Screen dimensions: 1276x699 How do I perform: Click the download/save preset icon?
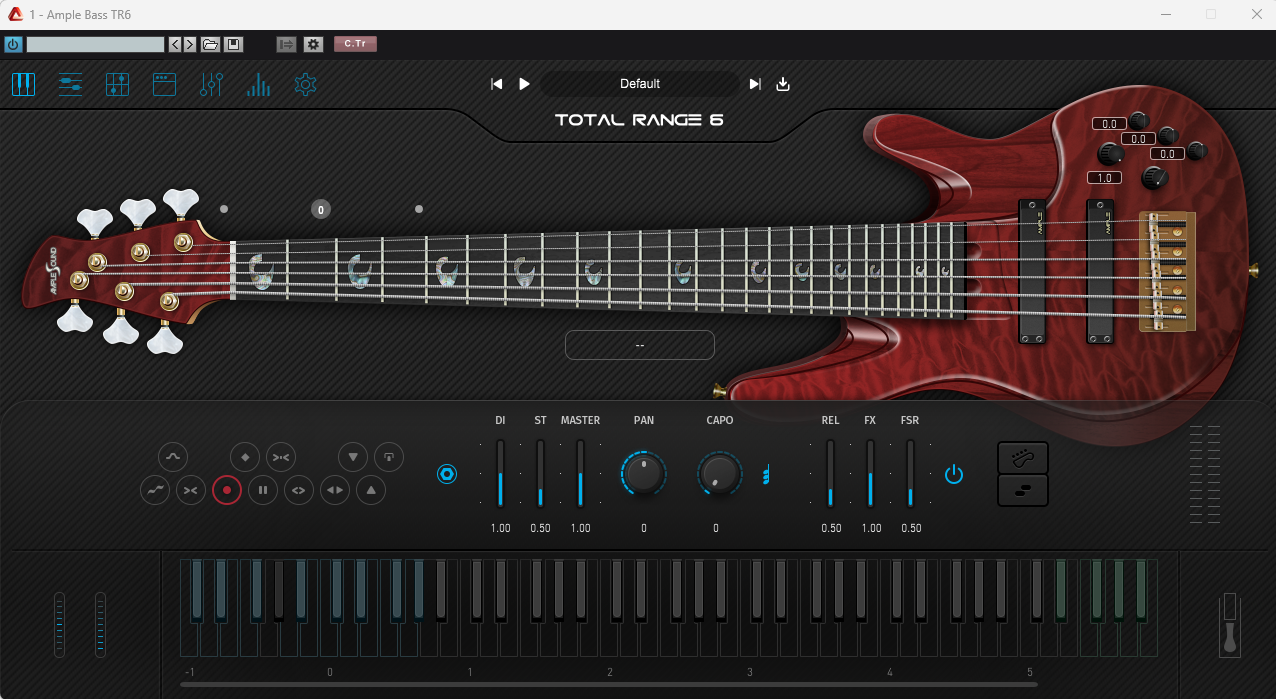[x=783, y=84]
